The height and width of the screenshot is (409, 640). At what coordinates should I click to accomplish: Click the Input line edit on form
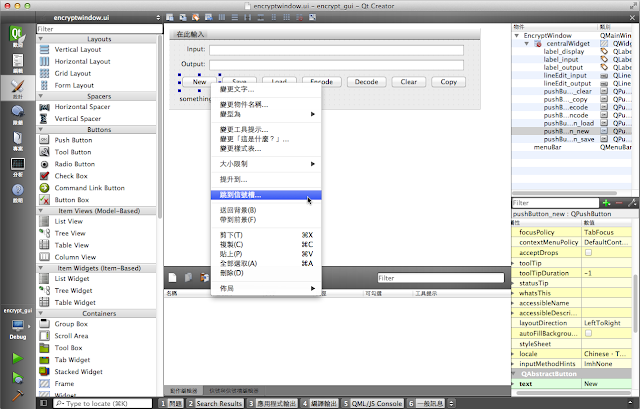tap(336, 50)
